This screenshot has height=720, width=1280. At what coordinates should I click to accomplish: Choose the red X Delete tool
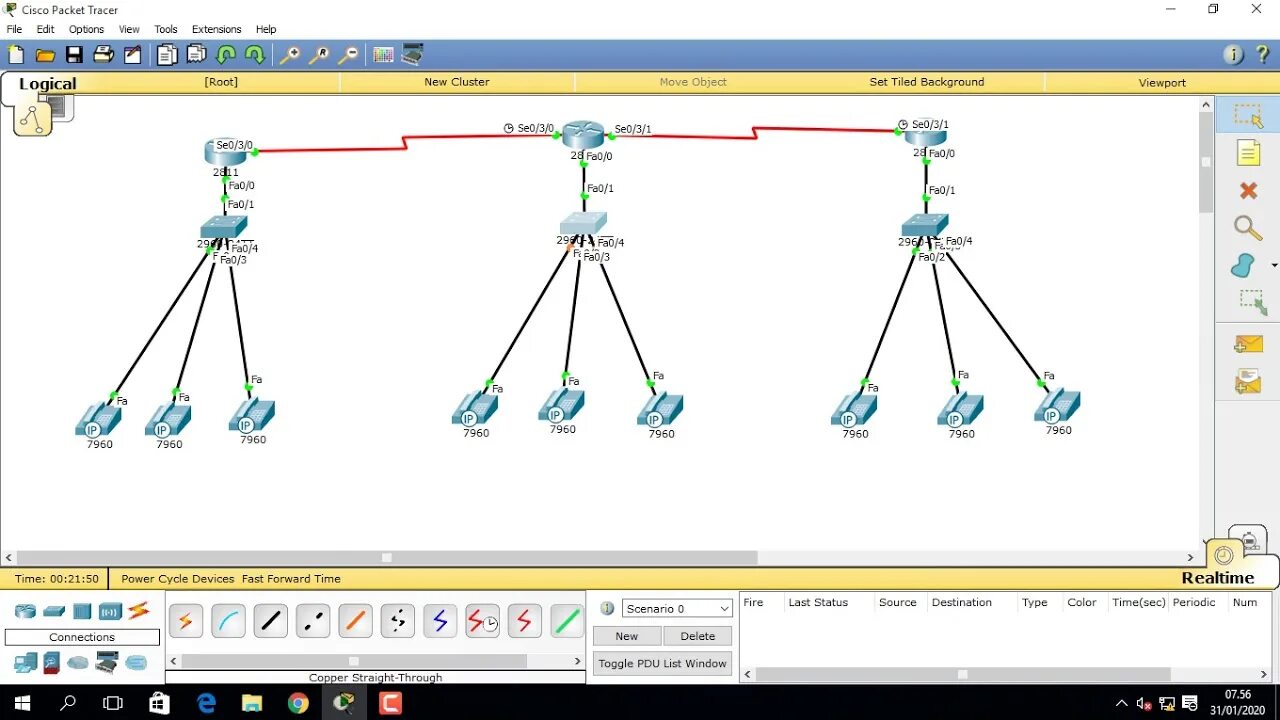tap(1248, 190)
